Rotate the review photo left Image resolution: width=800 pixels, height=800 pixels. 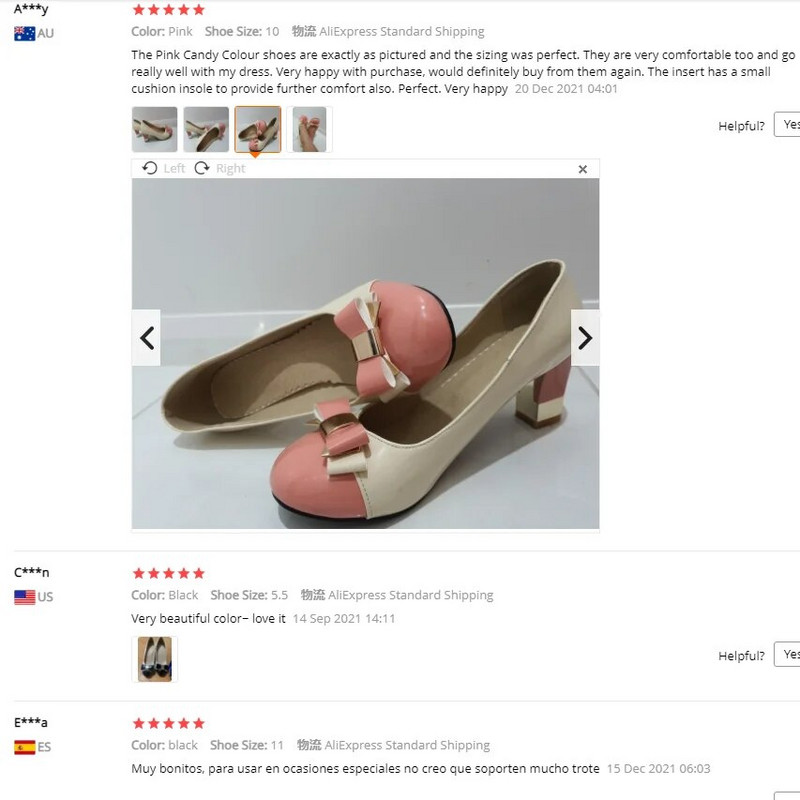tap(164, 168)
